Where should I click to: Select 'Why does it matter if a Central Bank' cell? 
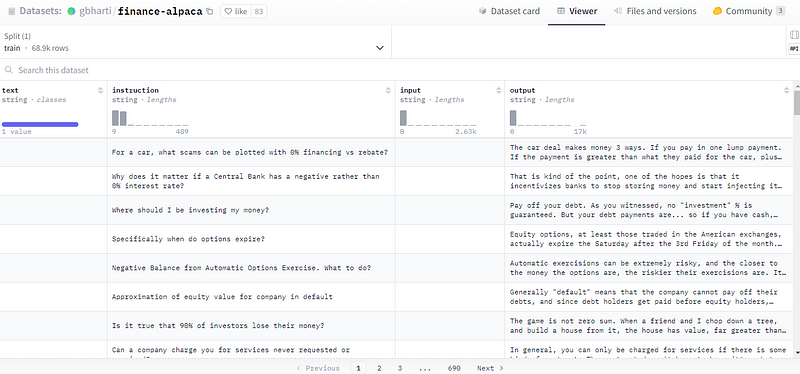[251, 181]
